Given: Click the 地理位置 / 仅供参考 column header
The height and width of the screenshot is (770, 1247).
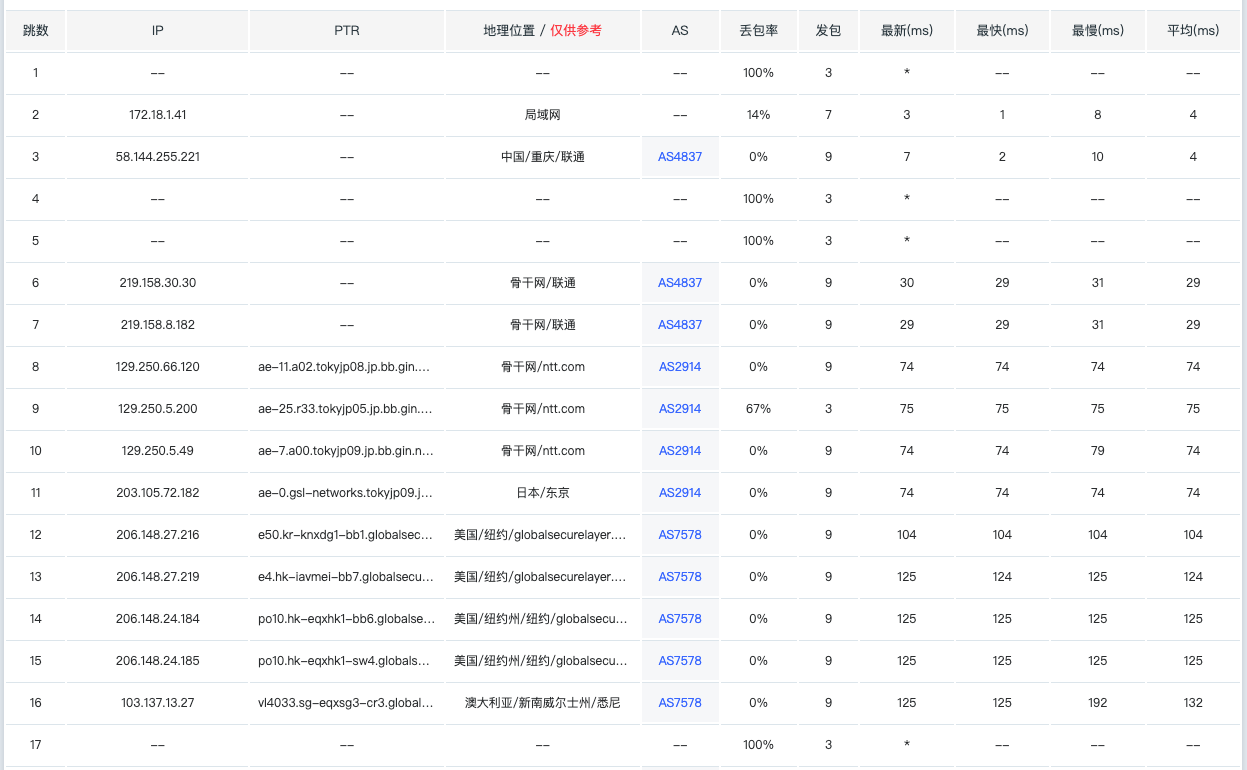Looking at the screenshot, I should (542, 31).
